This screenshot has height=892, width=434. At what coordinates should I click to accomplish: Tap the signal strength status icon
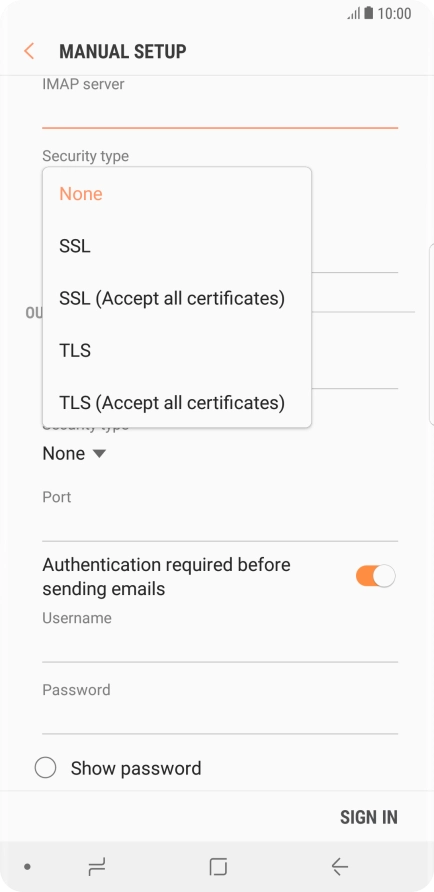point(353,14)
